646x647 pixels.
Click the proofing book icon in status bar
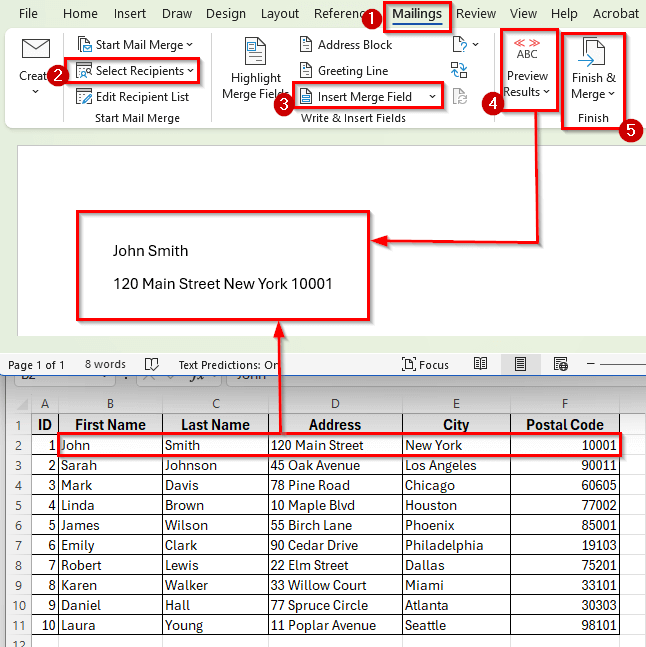tap(152, 365)
